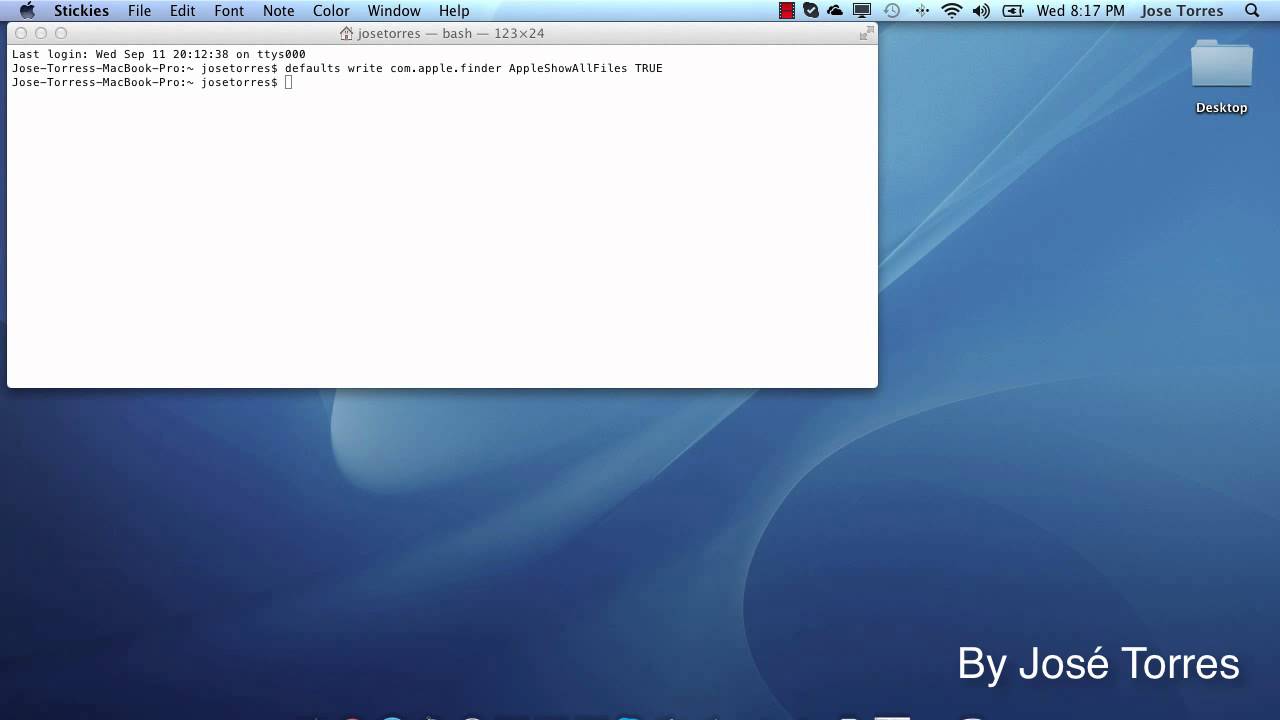Open the Font menu
1280x720 pixels.
tap(229, 11)
